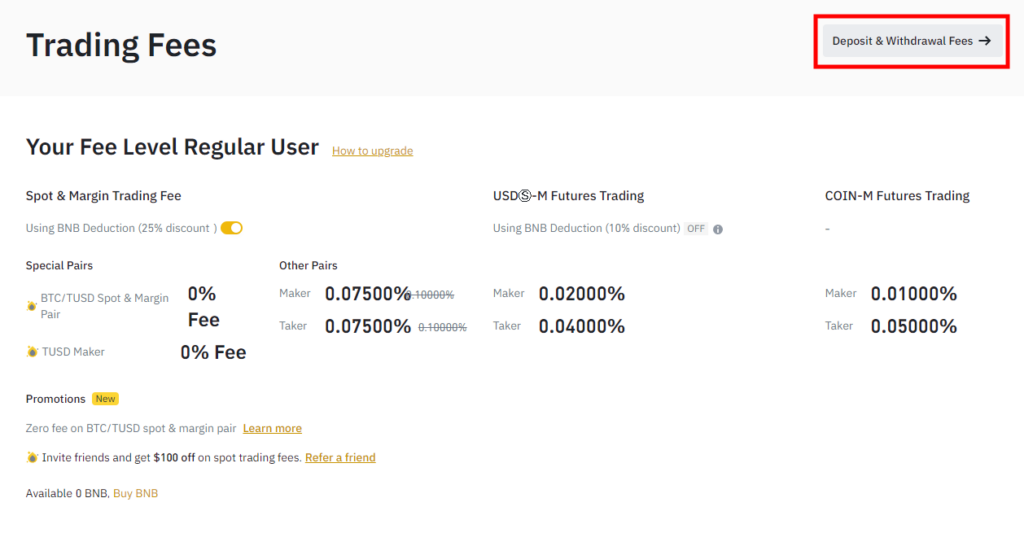Screen dimensions: 1024x533
Task: Click COIN-M Maker fee 0.01000%
Action: (914, 294)
